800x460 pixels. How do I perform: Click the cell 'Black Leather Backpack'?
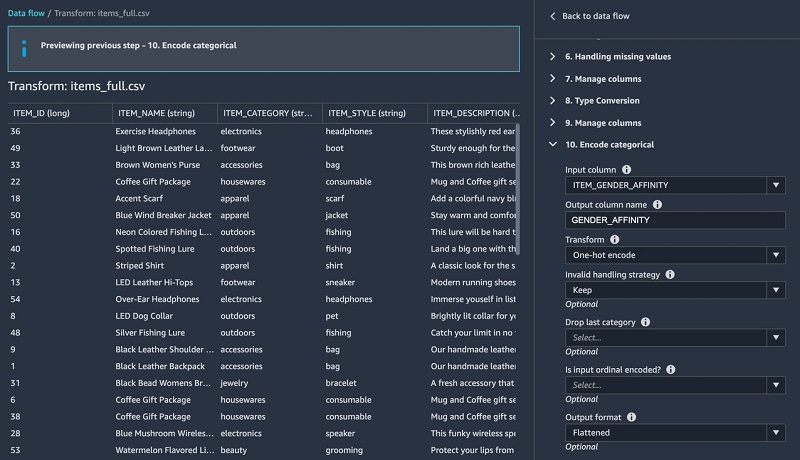[x=160, y=366]
